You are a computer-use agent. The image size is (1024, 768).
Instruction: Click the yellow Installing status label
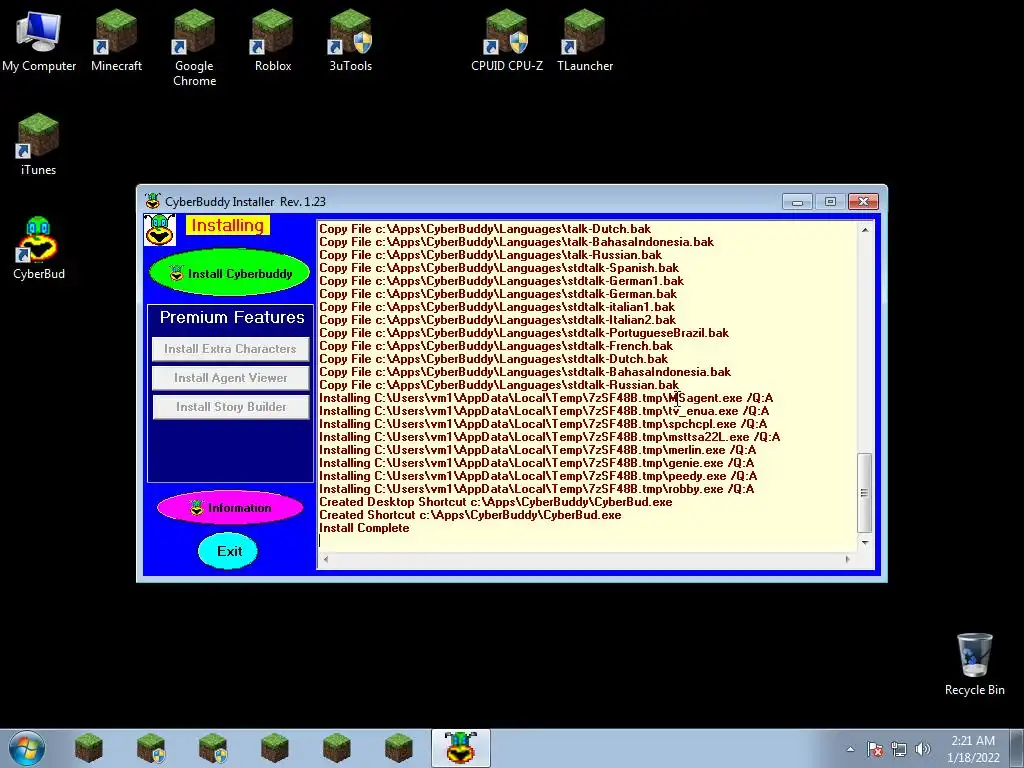coord(227,225)
